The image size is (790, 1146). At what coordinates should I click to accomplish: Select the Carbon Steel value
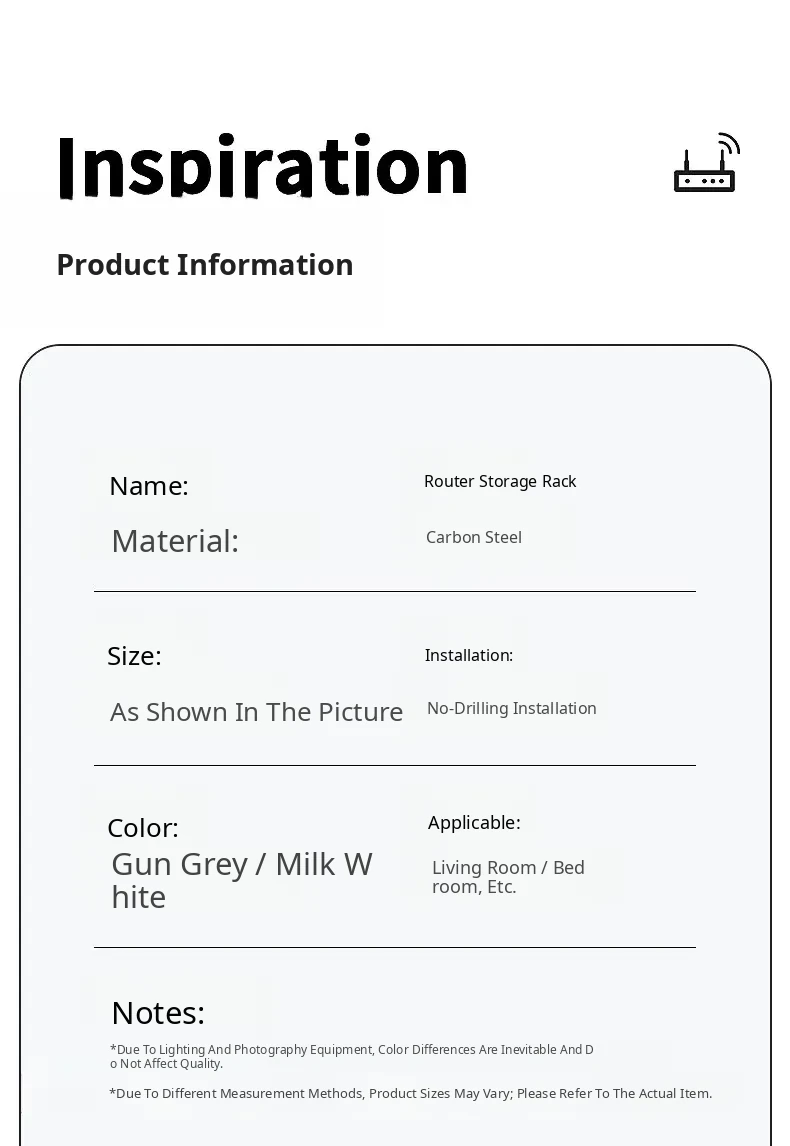474,538
